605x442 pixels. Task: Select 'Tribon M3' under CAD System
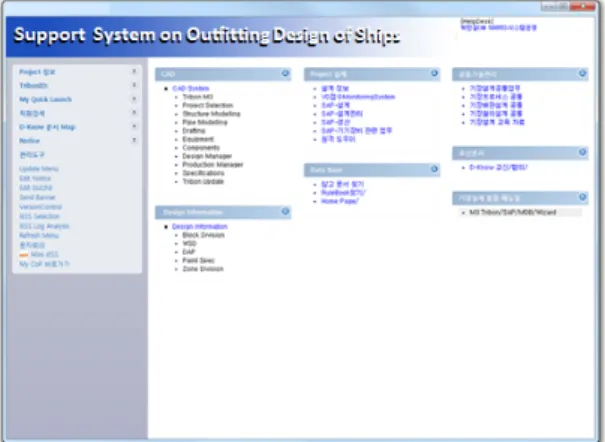[x=198, y=97]
